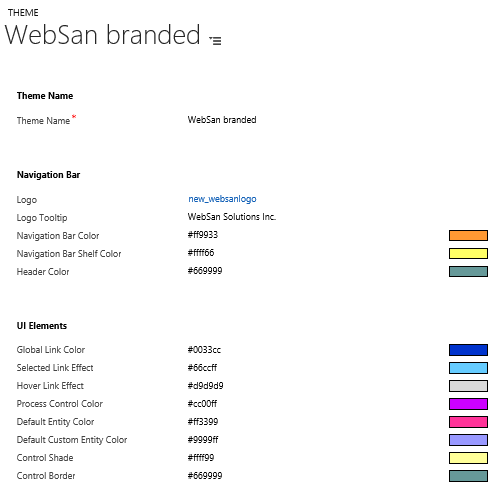Viewport: 493px width, 495px height.
Task: Click the Hover Link Effect gray swatch
Action: [x=468, y=386]
